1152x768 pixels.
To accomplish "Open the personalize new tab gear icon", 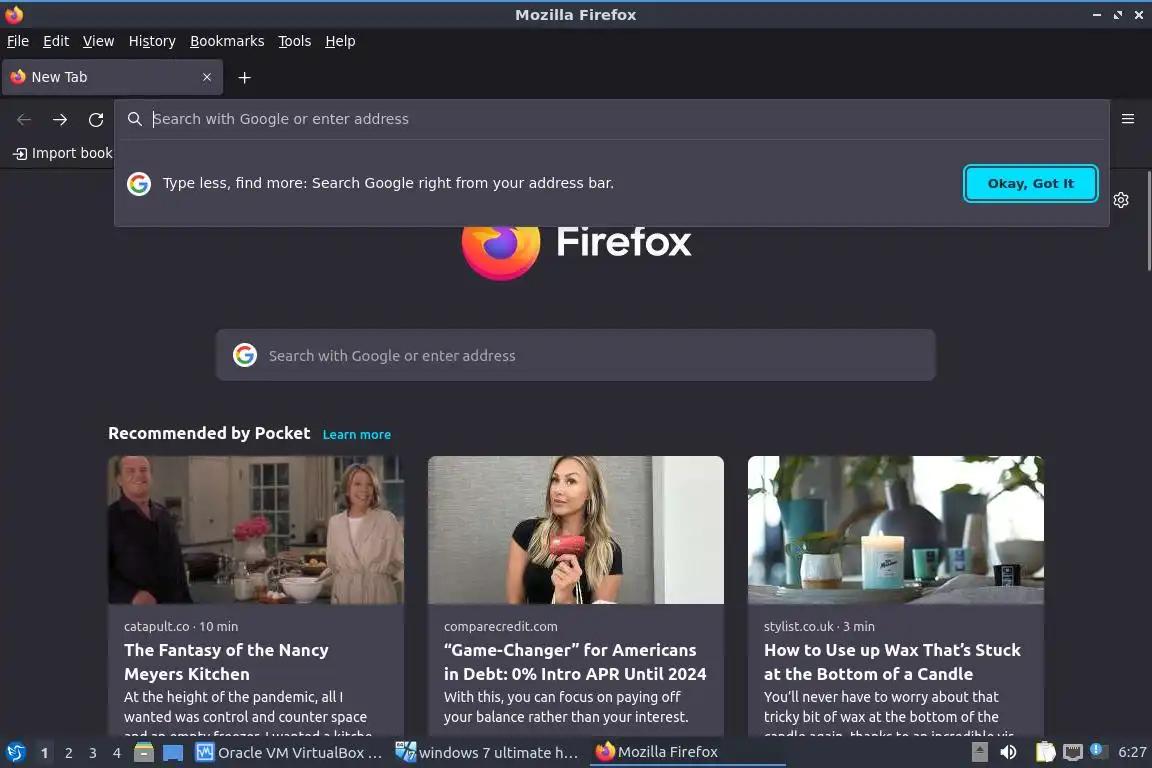I will [x=1121, y=200].
